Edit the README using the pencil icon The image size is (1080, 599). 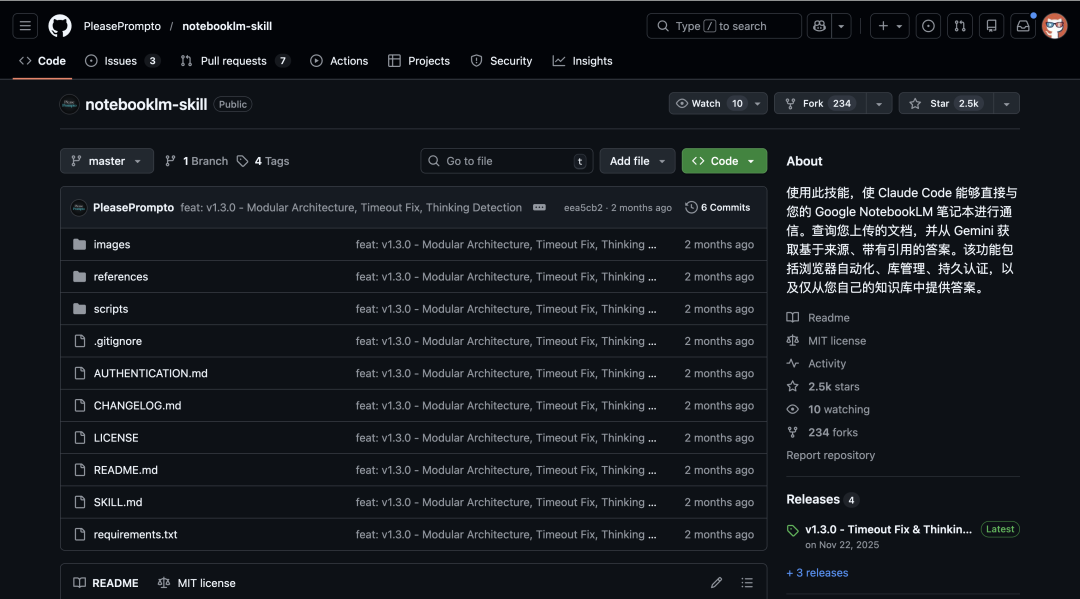716,582
